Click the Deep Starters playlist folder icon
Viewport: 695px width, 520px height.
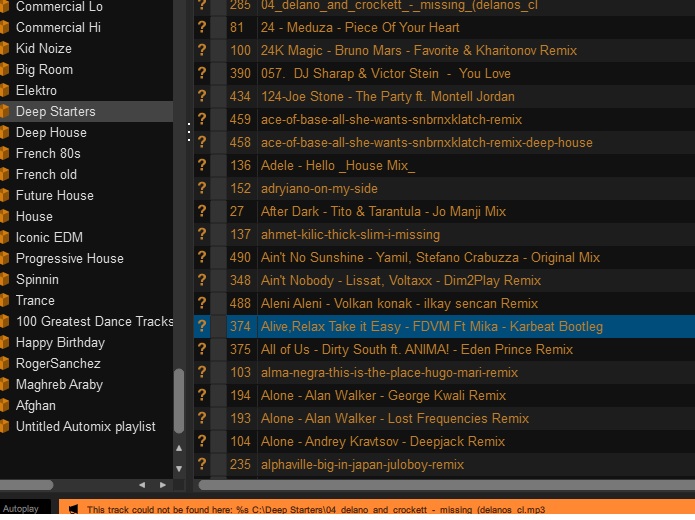click(x=5, y=112)
